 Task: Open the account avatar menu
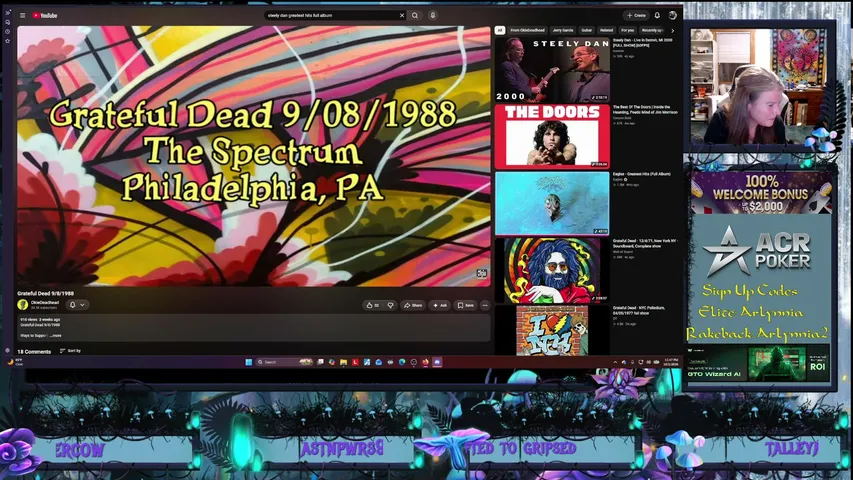click(672, 15)
